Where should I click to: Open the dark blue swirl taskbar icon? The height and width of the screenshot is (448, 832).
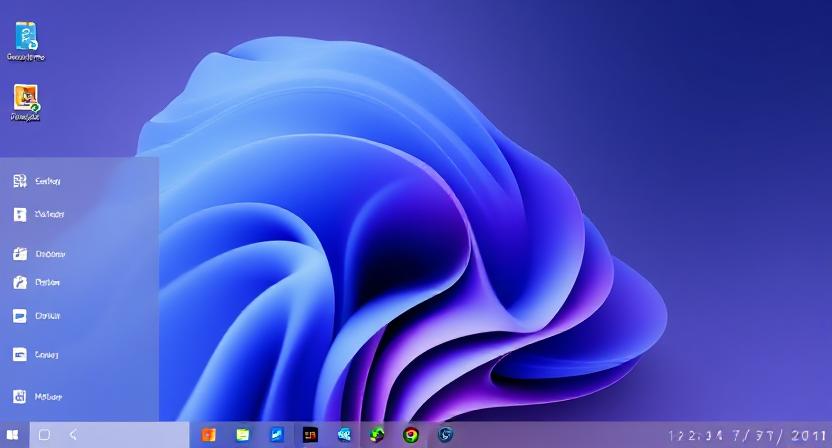445,435
